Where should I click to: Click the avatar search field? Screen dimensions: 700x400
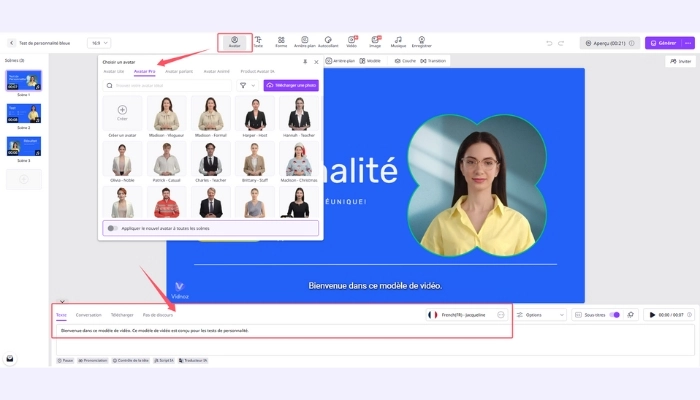(167, 85)
